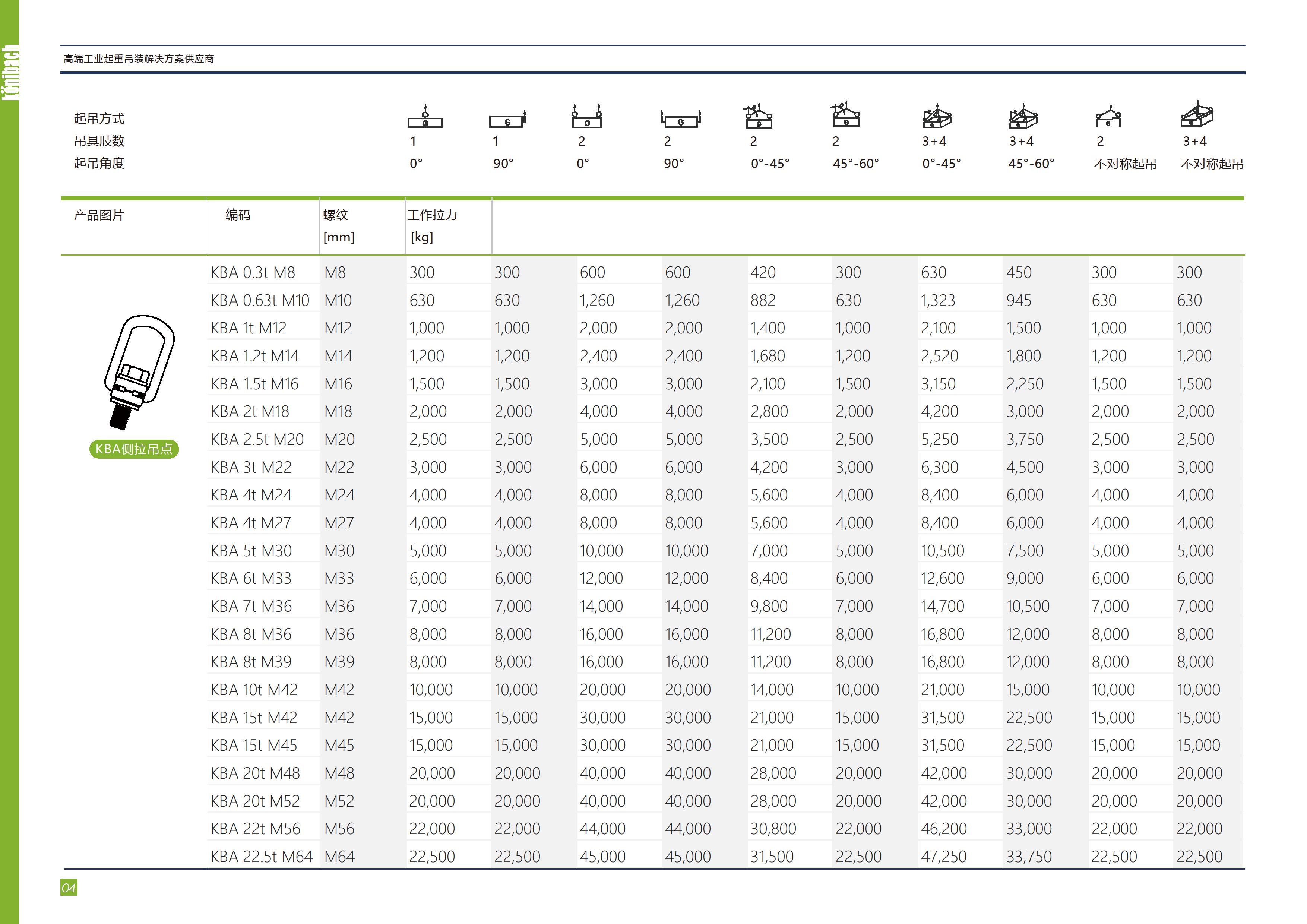Viewport: 1307px width, 924px height.
Task: Click the 30,800 value in M56 row
Action: [773, 829]
